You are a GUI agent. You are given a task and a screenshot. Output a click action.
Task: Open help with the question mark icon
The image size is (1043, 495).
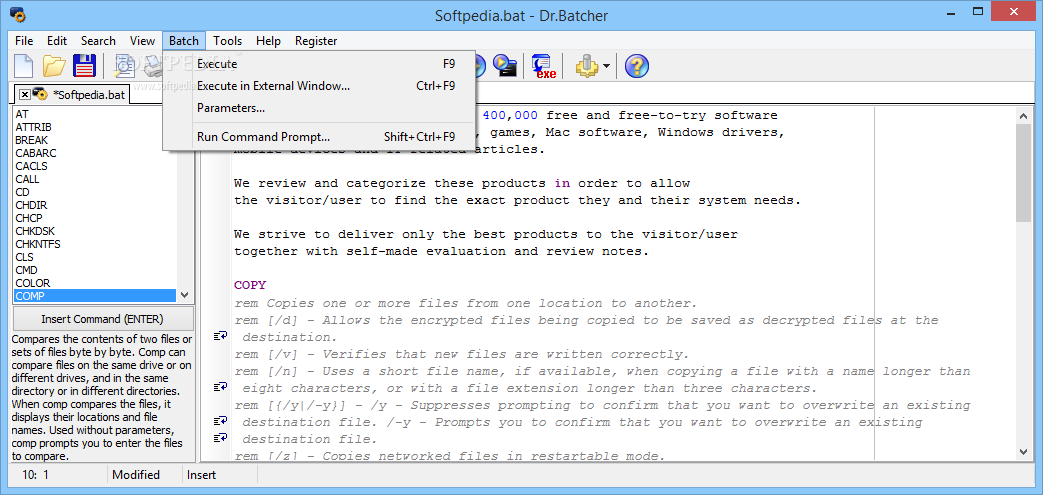point(637,66)
